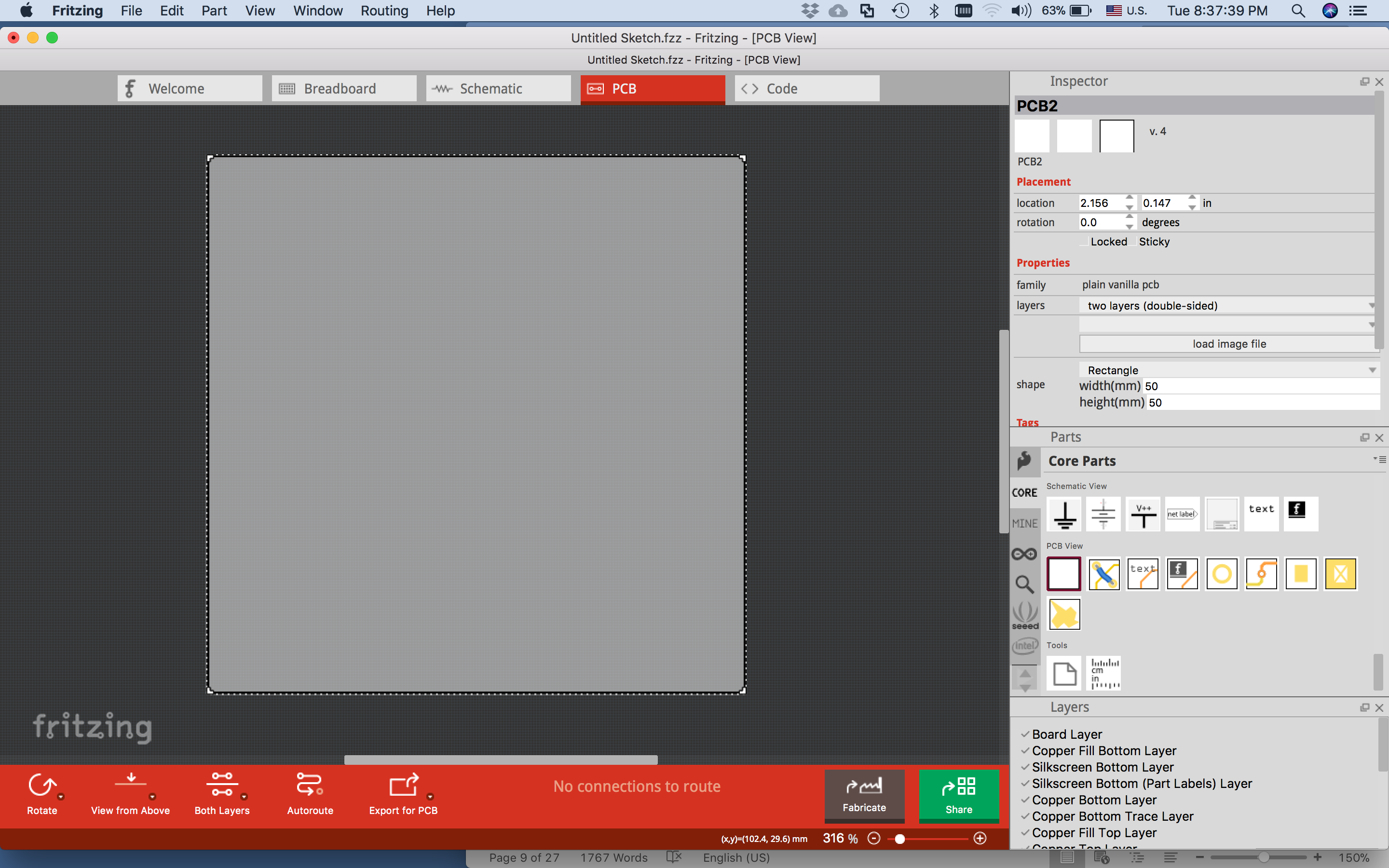Toggle Board Layer visibility
The width and height of the screenshot is (1389, 868).
click(1025, 734)
